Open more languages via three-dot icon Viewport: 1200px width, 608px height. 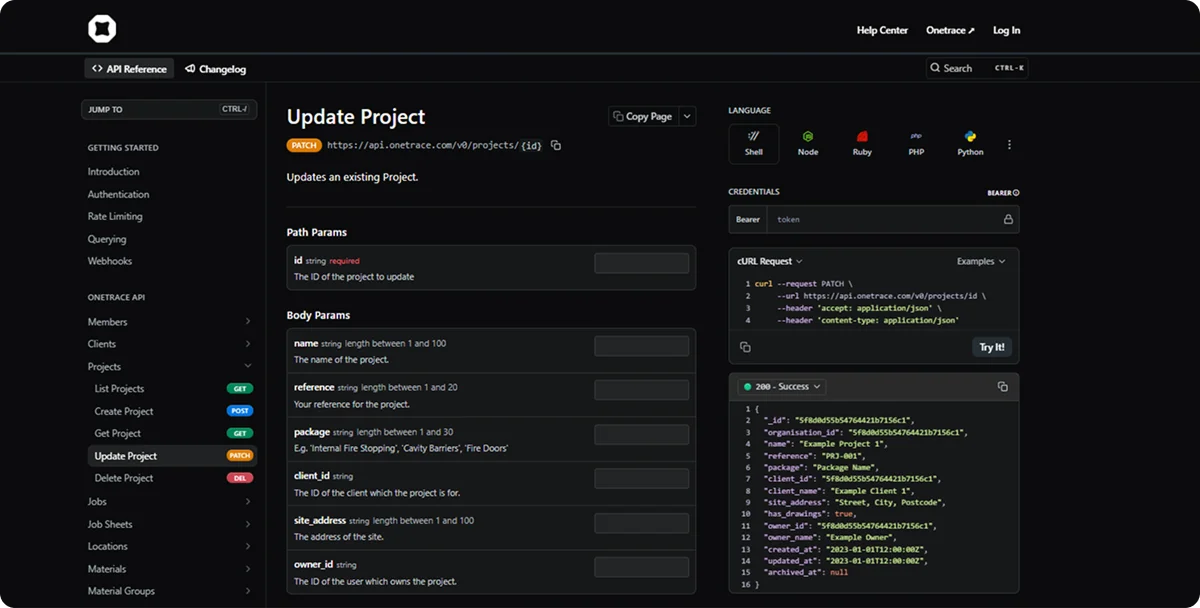1009,144
